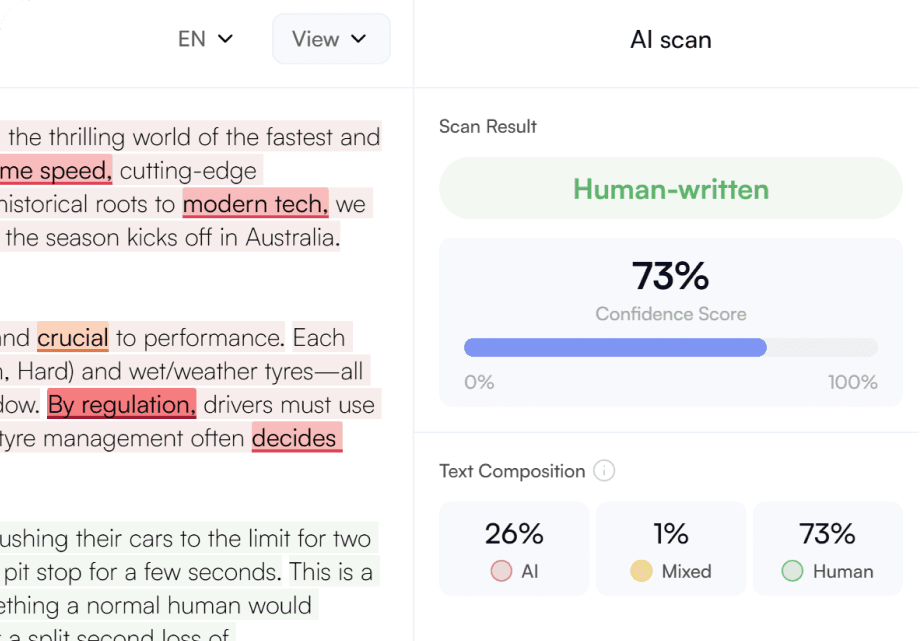Click the confidence score progress bar
The image size is (922, 641).
(x=670, y=348)
